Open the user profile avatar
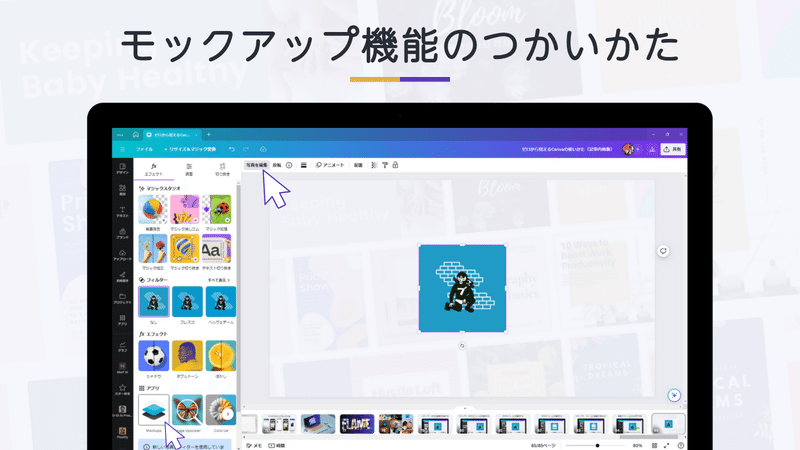The height and width of the screenshot is (450, 800). [x=628, y=149]
